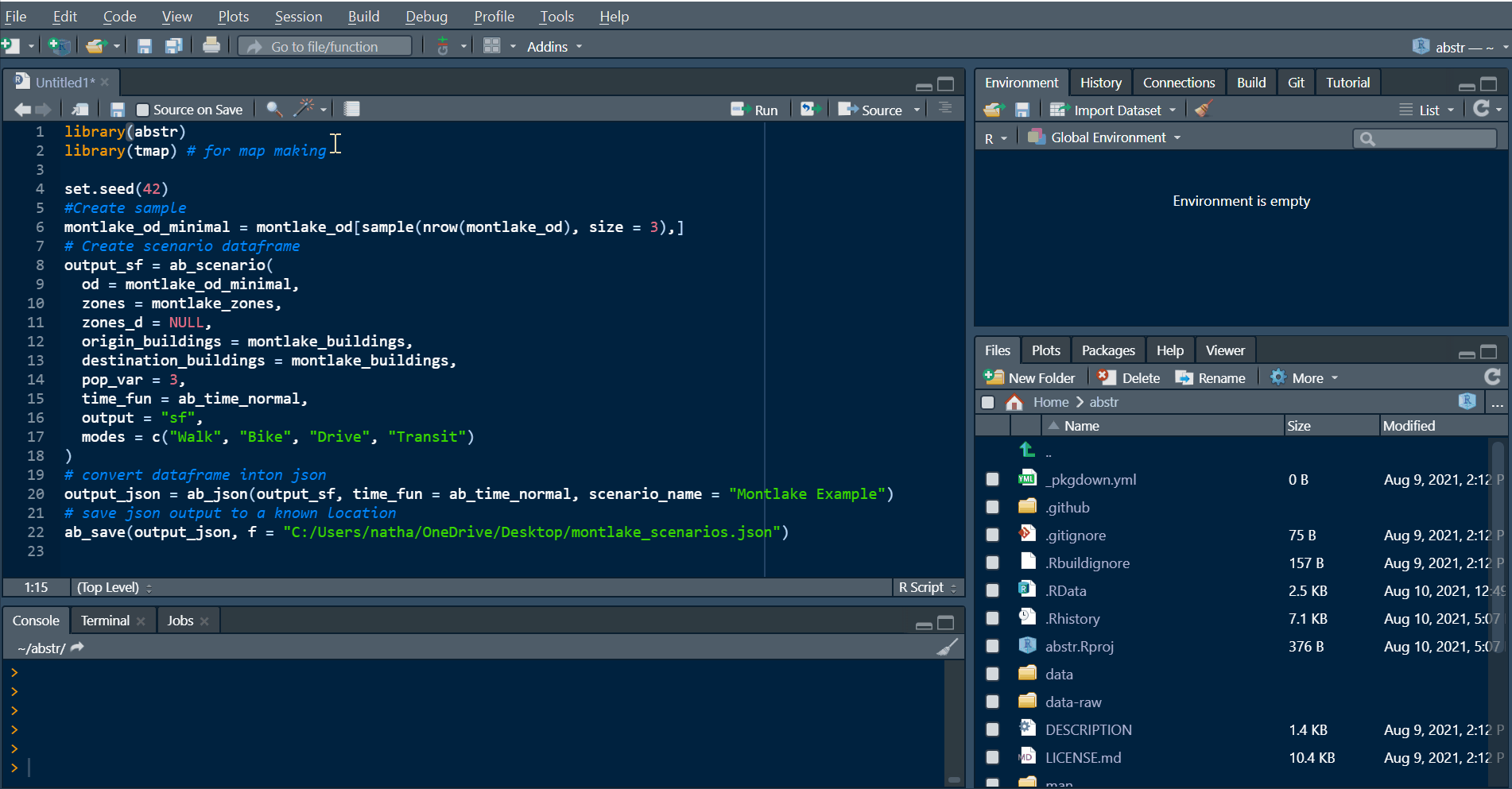Check the box next to .gitignore
Viewport: 1512px width, 789px height.
point(992,535)
